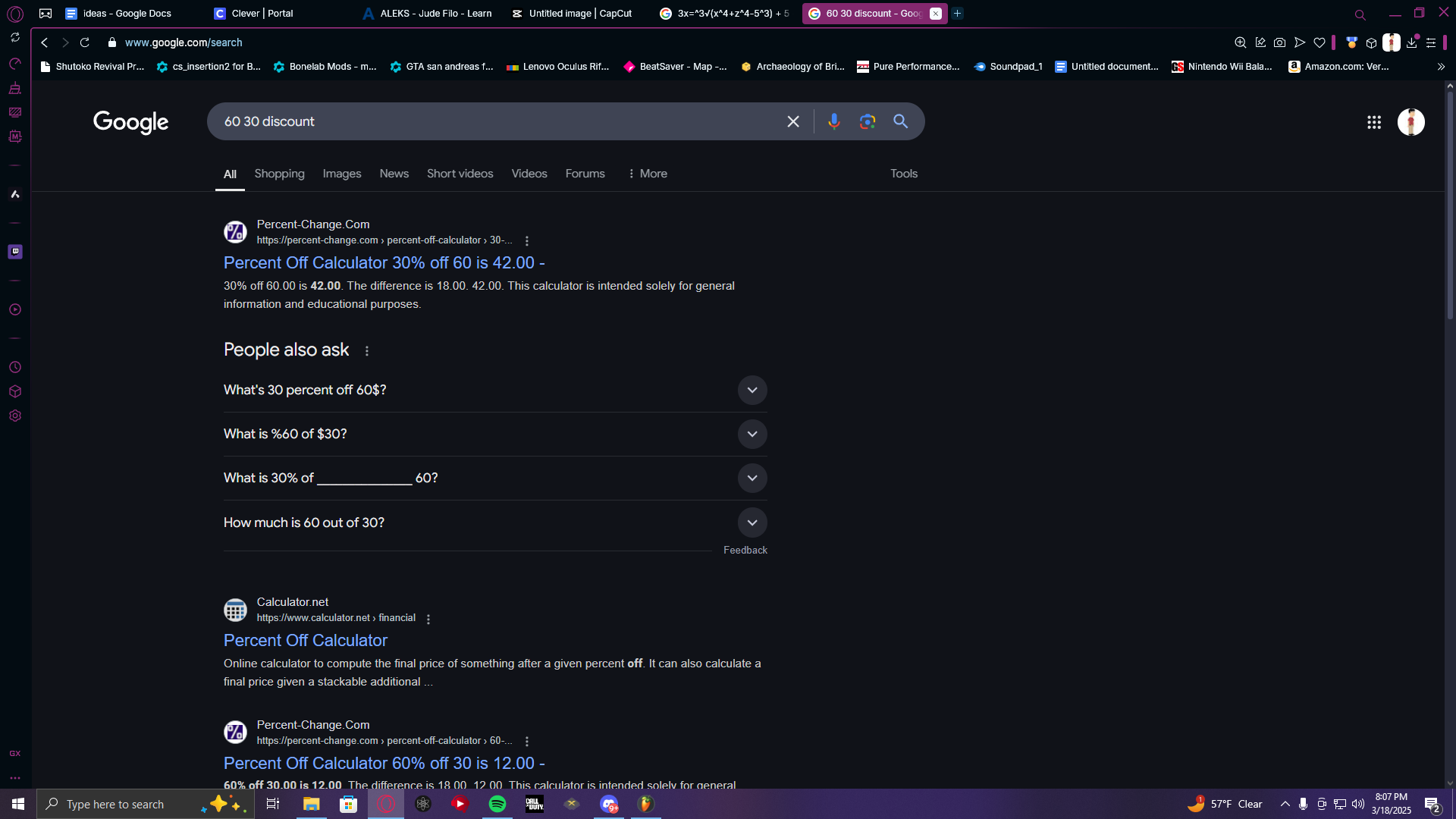Open the Player in the Opera sidebar
1456x819 pixels.
(x=15, y=309)
